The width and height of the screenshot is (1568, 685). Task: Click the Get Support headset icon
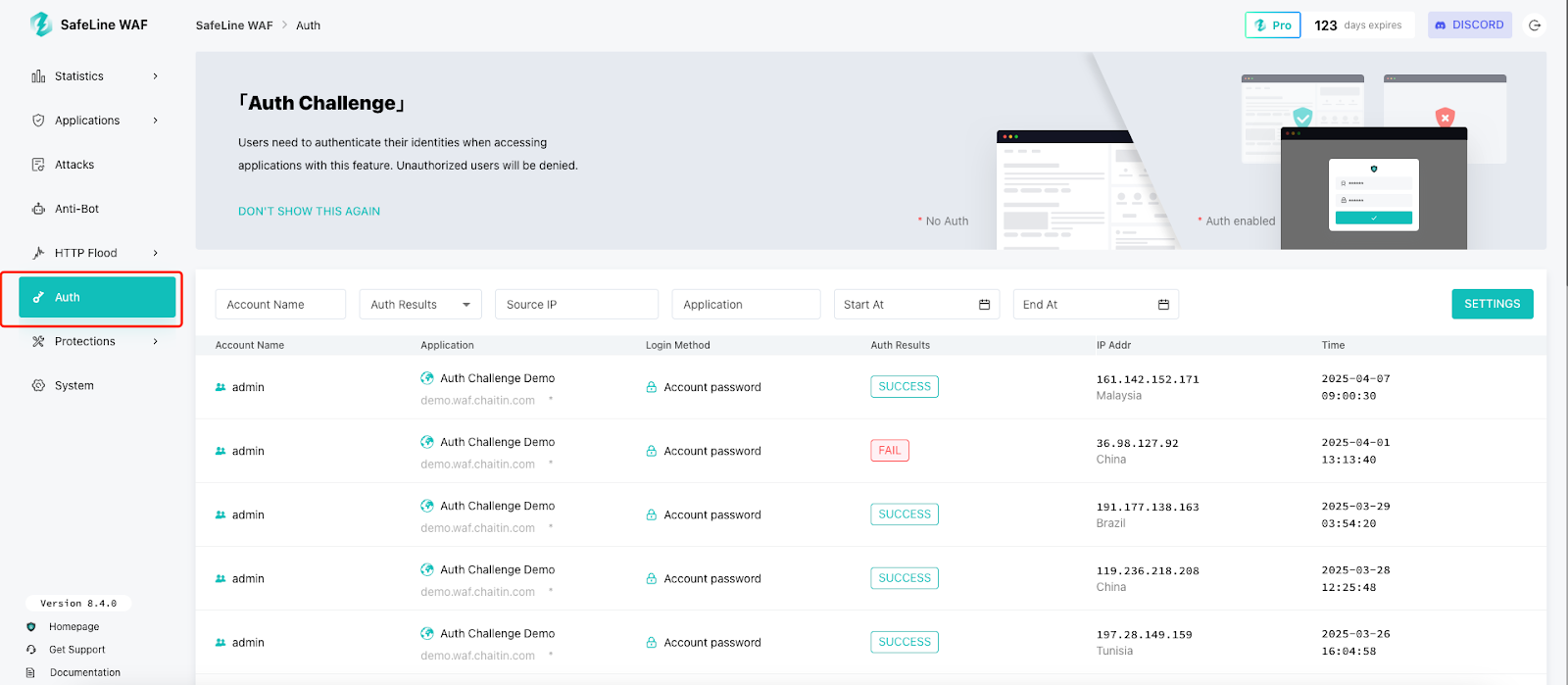pos(31,650)
